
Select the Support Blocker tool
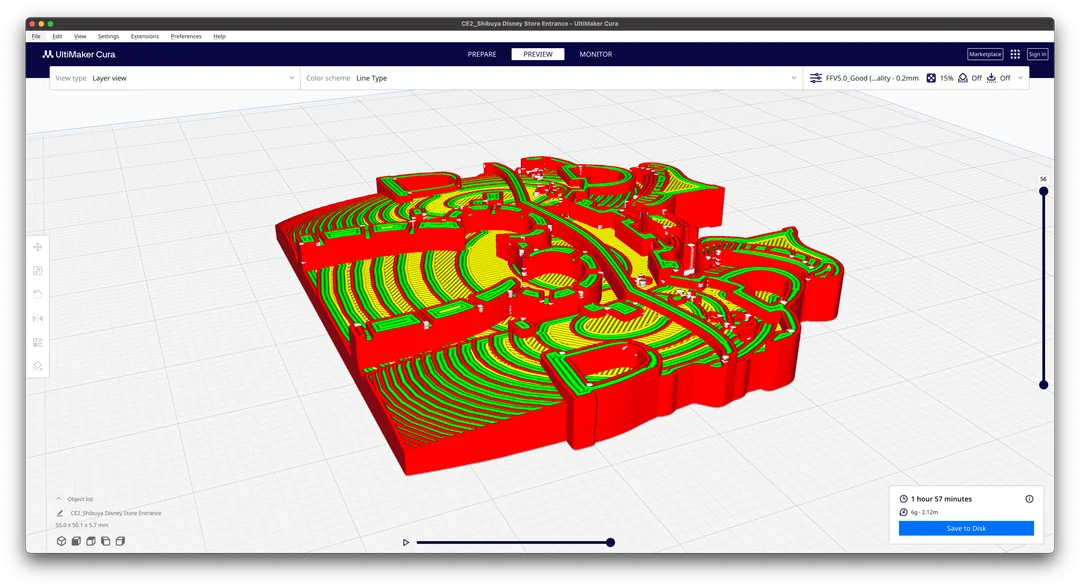(x=38, y=367)
